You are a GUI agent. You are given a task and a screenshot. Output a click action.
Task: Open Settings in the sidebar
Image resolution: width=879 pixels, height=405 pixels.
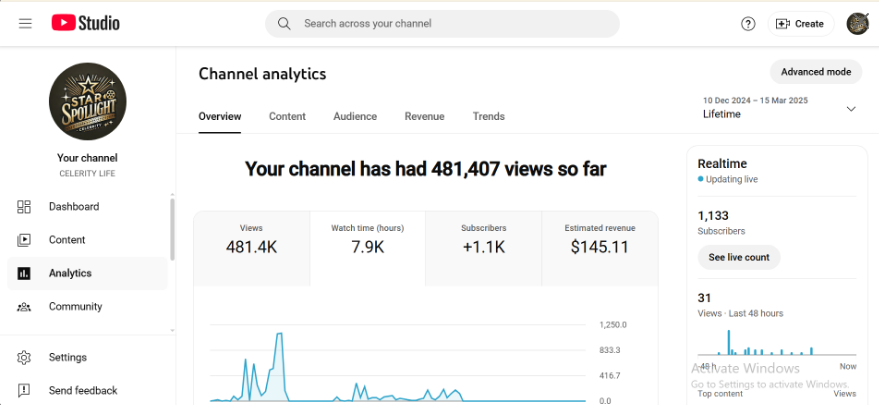[x=87, y=357]
